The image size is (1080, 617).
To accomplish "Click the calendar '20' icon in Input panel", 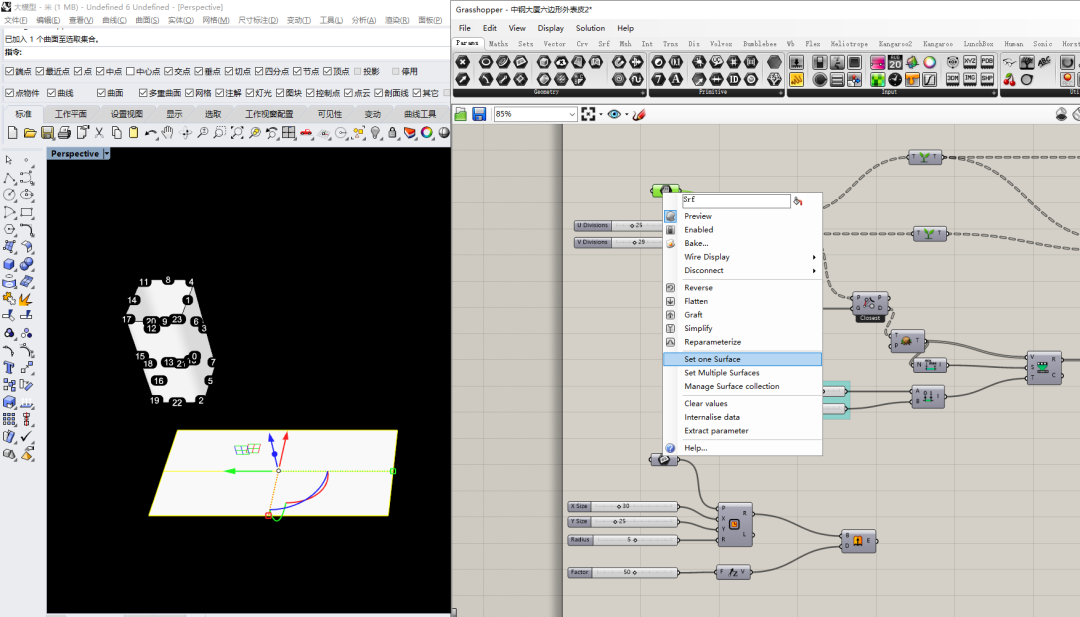I will tap(895, 63).
